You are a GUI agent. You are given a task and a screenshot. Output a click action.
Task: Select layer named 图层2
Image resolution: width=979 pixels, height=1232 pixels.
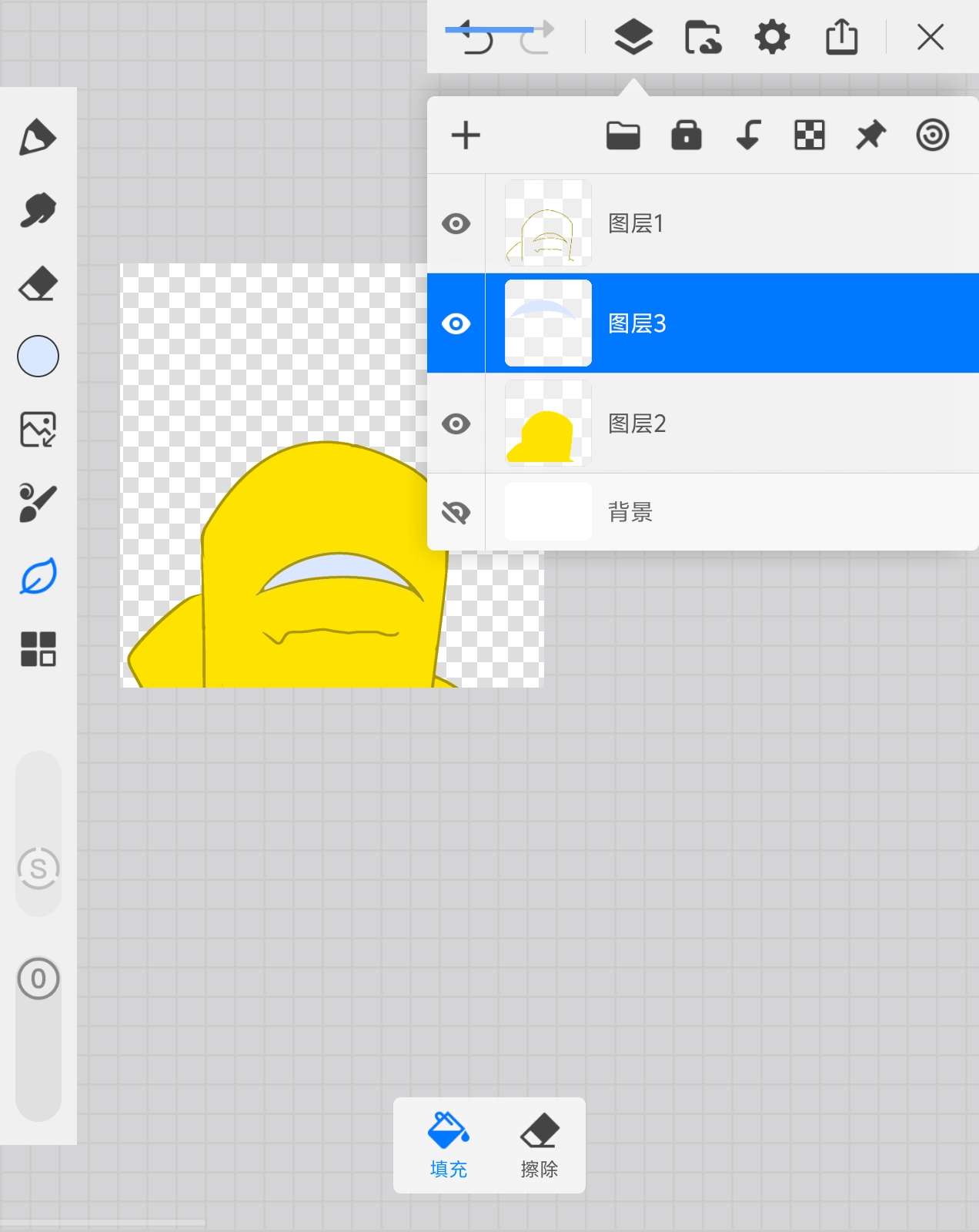[637, 423]
